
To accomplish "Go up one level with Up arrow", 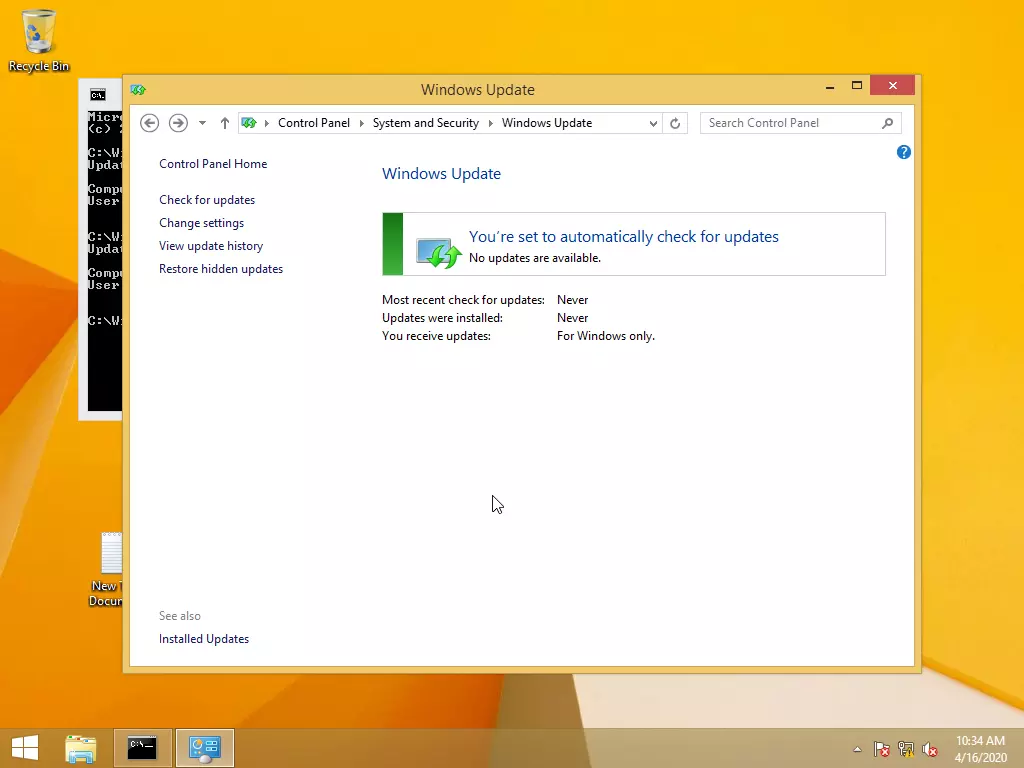I will coord(225,123).
